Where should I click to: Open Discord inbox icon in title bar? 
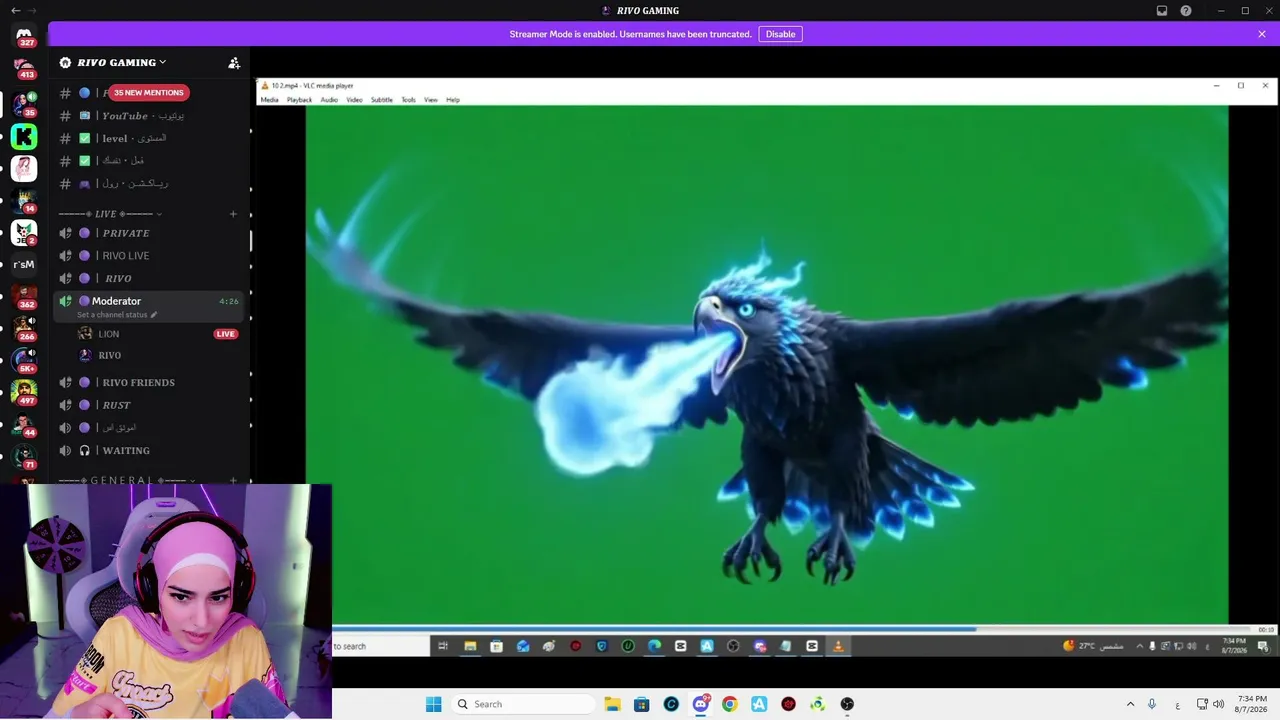click(1162, 11)
